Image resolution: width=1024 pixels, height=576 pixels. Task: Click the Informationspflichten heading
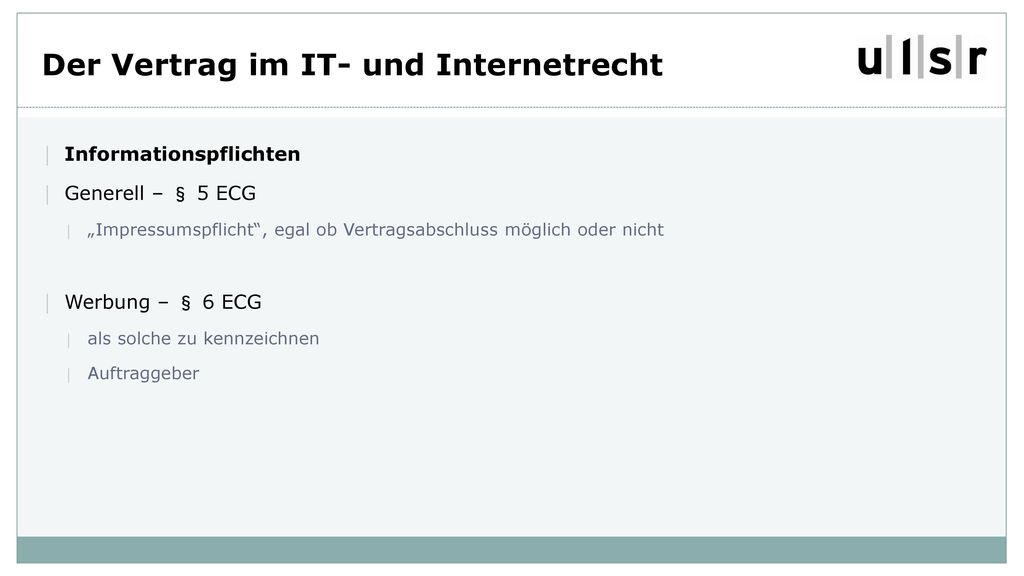(182, 154)
